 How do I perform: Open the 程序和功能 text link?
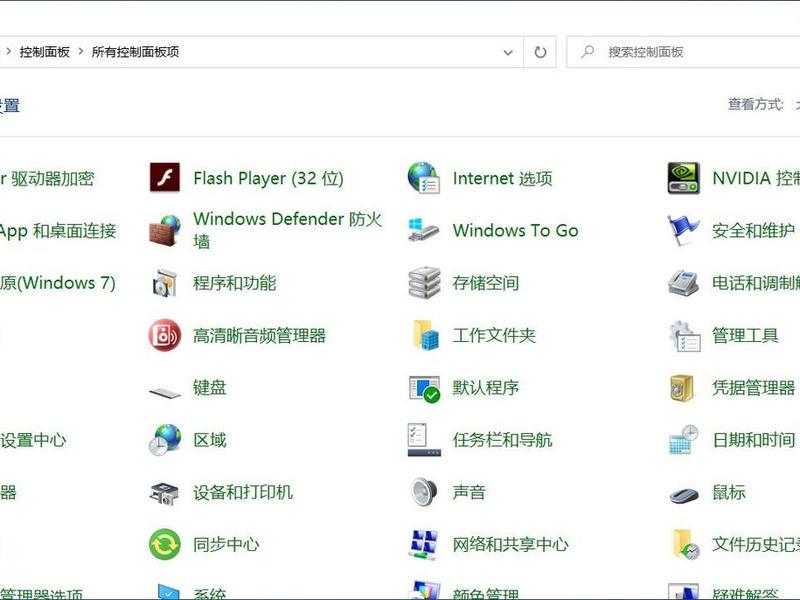point(234,283)
